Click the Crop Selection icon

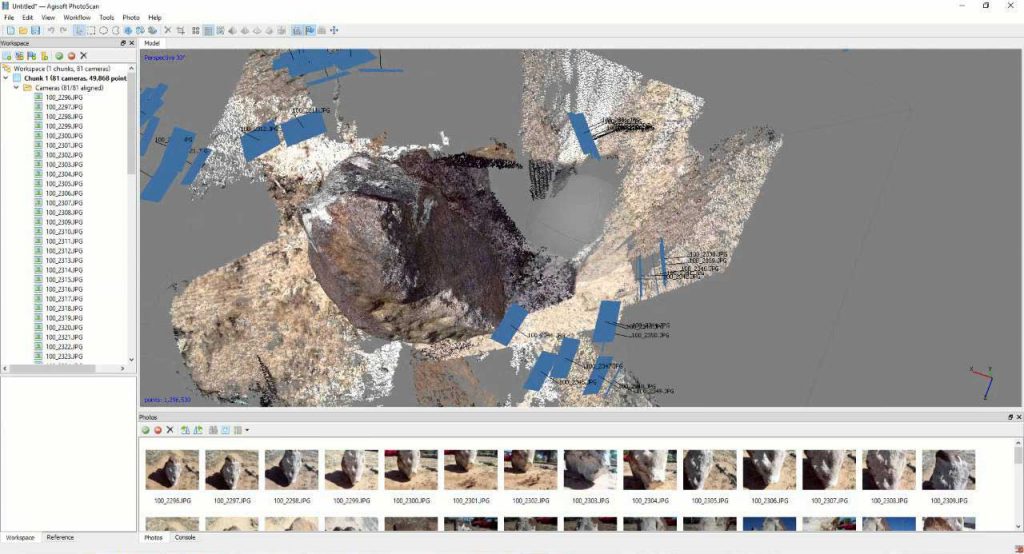tap(180, 30)
